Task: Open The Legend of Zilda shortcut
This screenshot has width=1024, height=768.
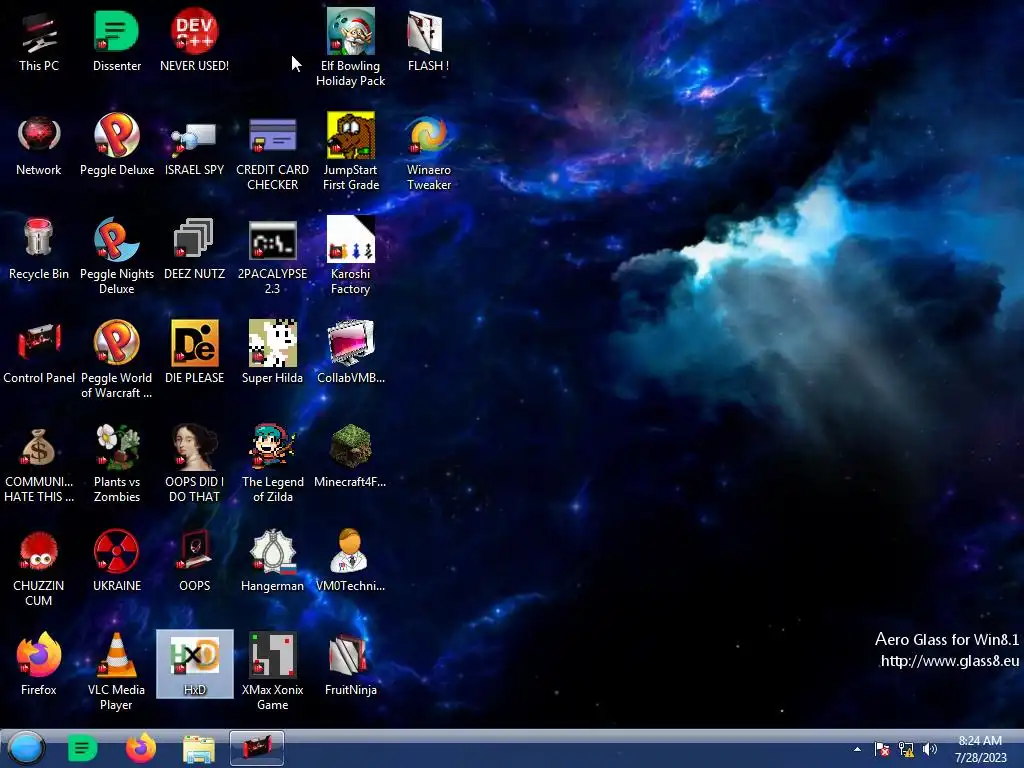Action: coord(272,464)
